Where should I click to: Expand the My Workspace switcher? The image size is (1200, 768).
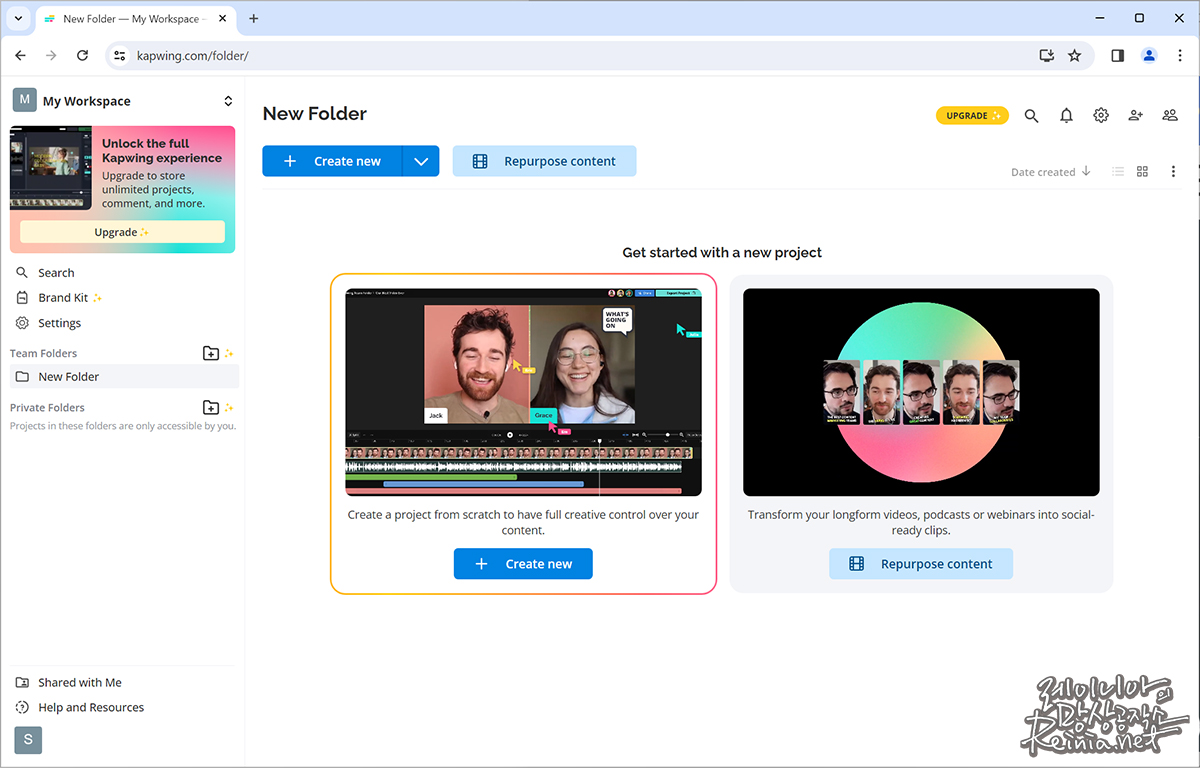(228, 101)
